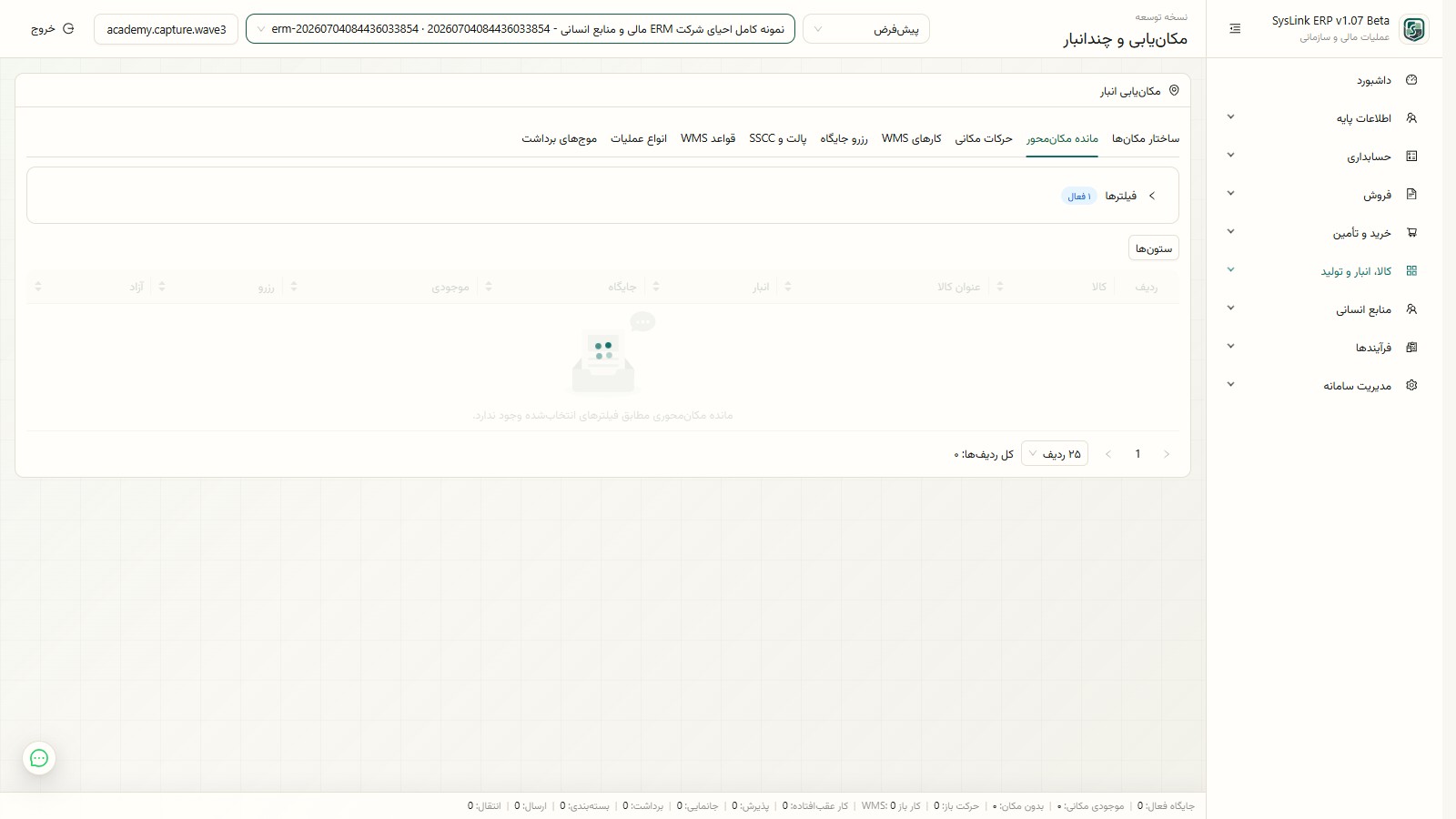1456x819 pixels.
Task: Sort by the رزرو column sort icon
Action: tap(162, 287)
